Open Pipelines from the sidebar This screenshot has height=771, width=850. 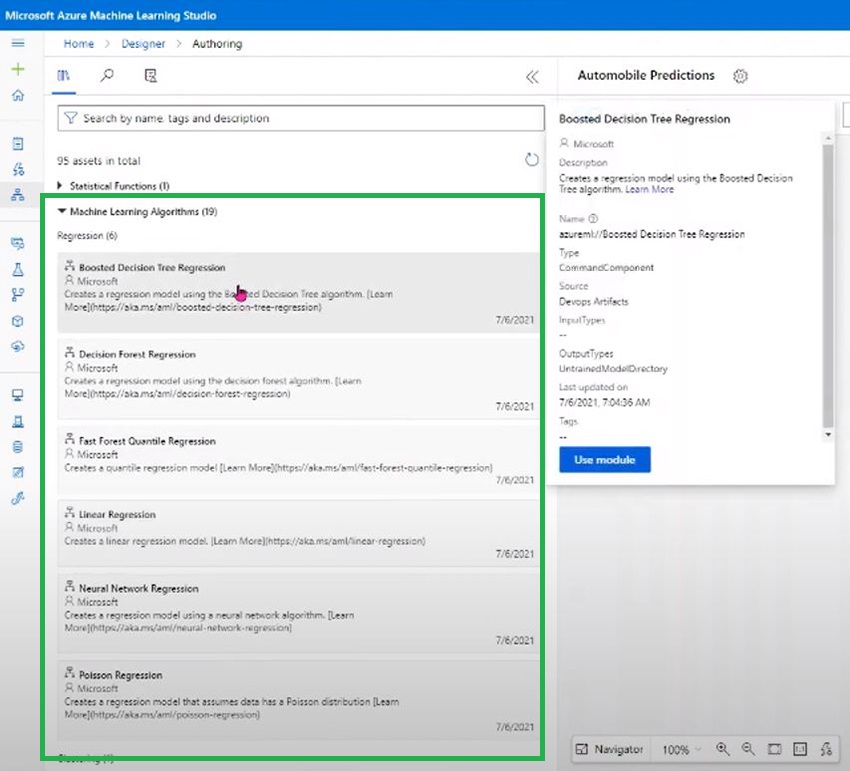point(18,295)
